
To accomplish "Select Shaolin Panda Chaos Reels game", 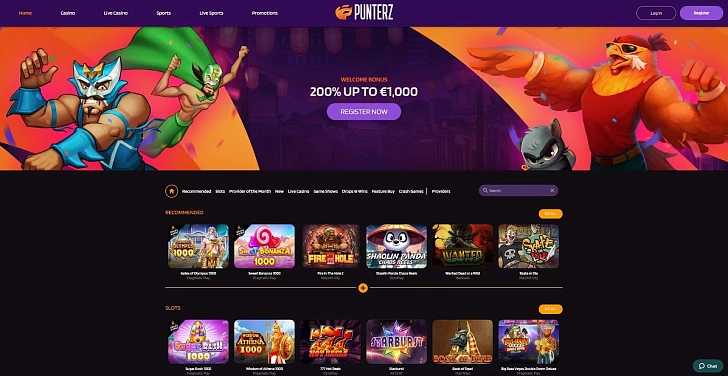I will [396, 246].
